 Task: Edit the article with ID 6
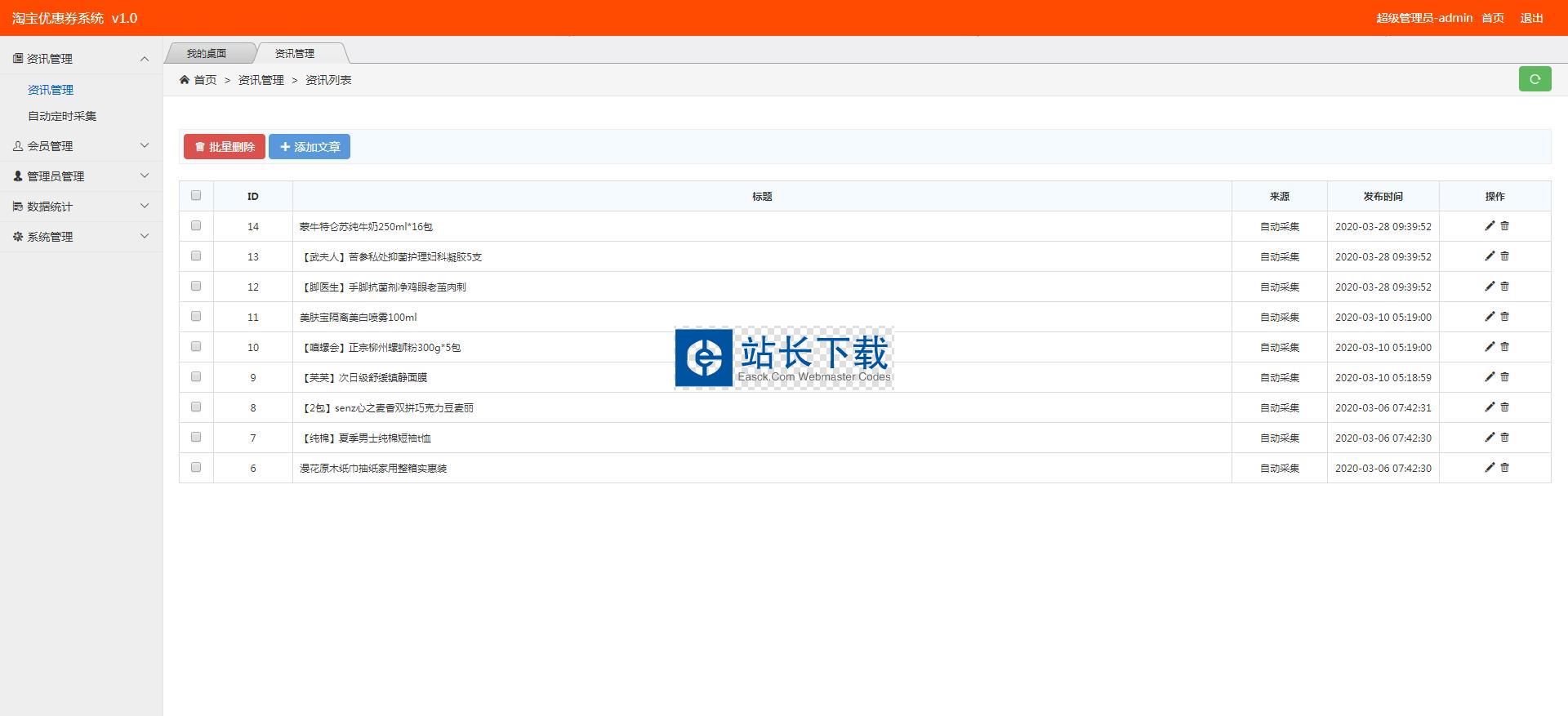click(x=1489, y=468)
